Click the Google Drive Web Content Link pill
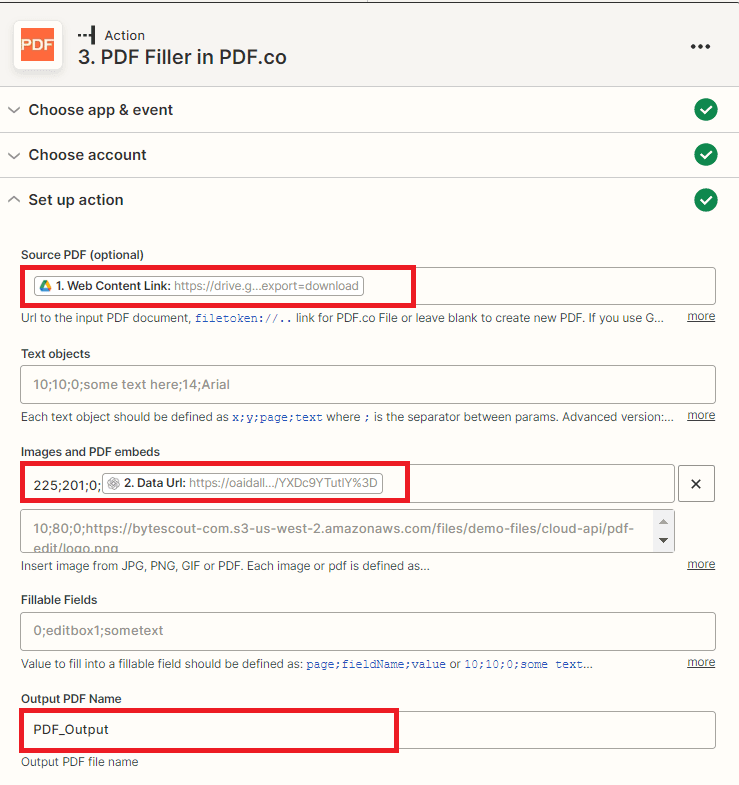The height and width of the screenshot is (785, 739). click(x=199, y=286)
